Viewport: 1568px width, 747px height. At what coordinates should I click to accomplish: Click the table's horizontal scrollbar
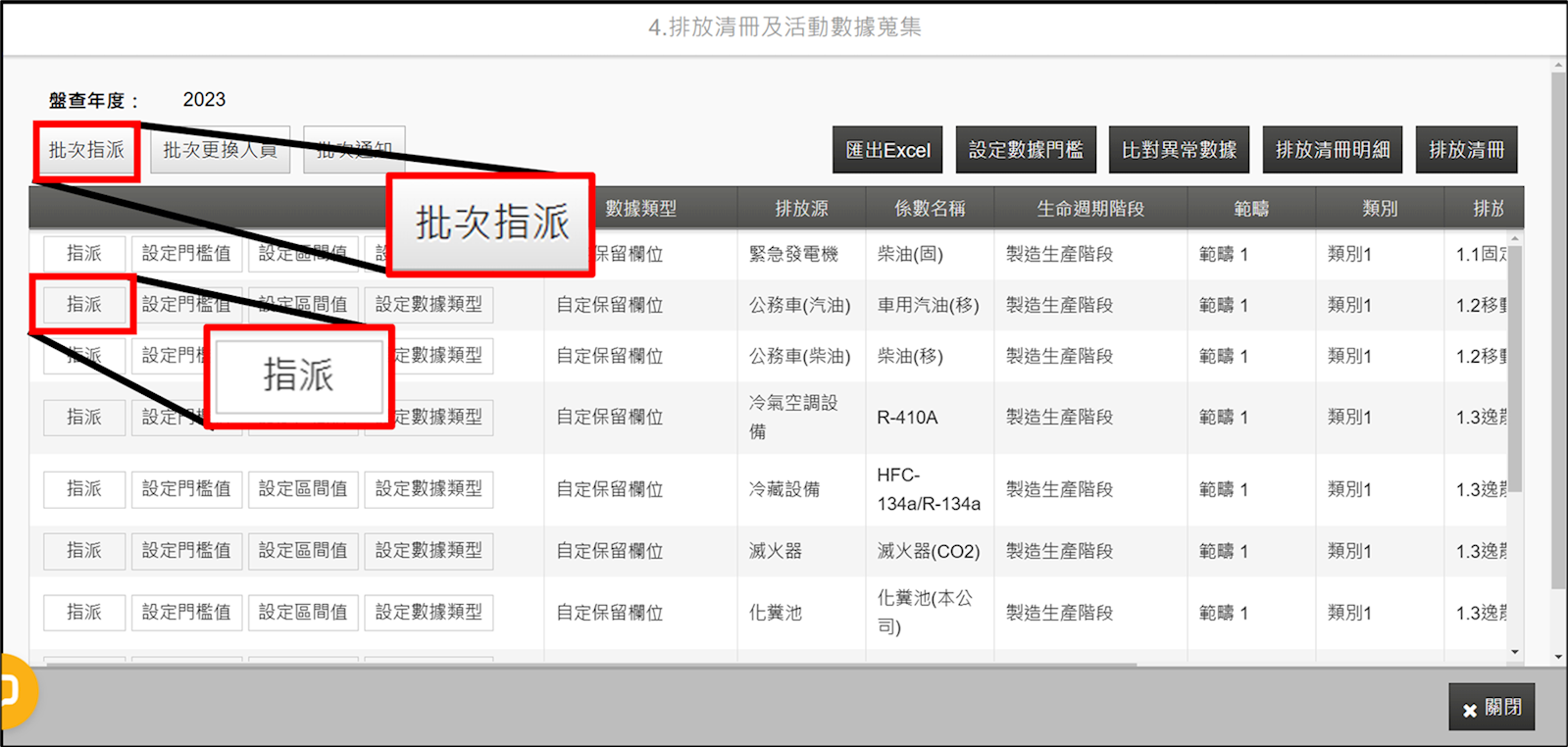(588, 665)
